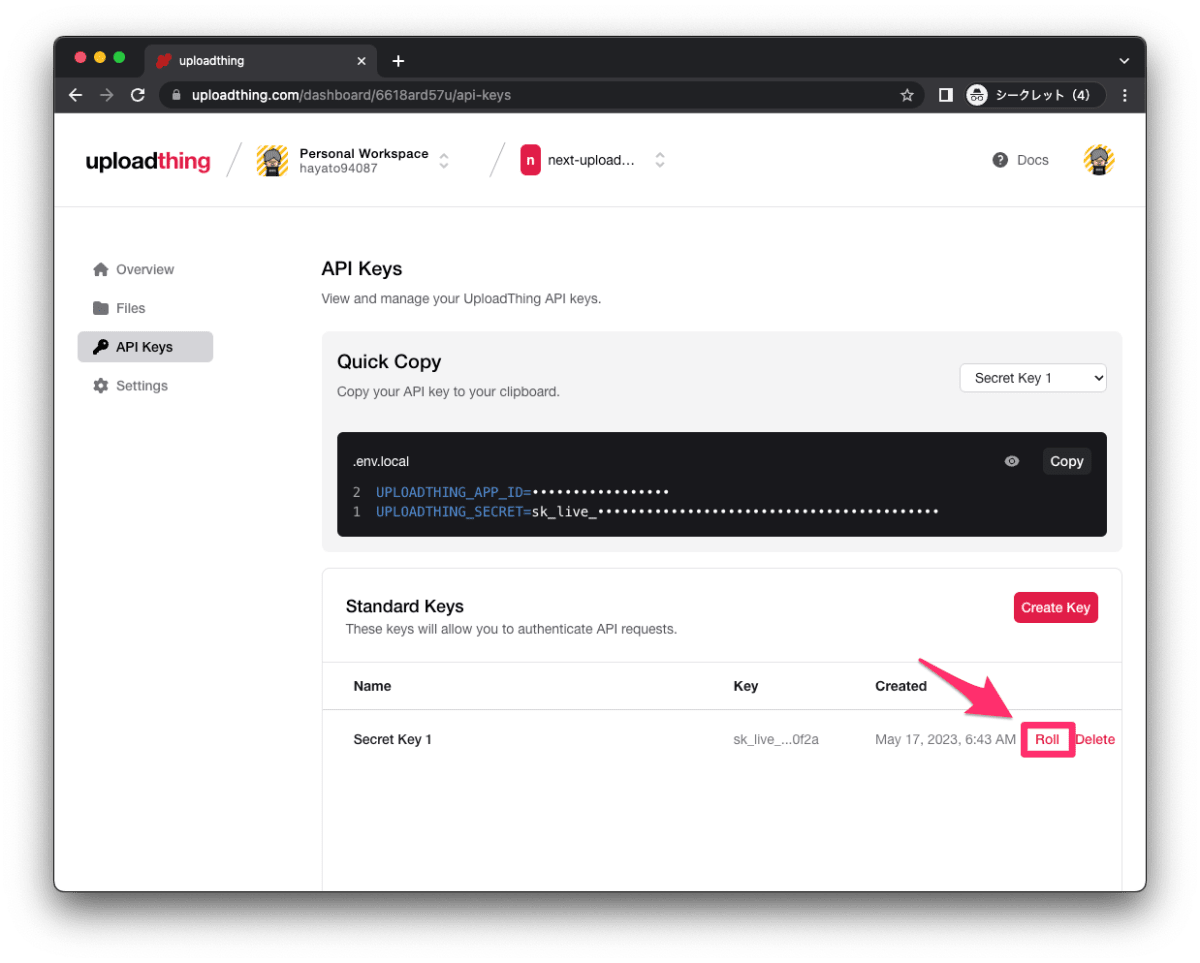Click the profile avatar in the top right
Image resolution: width=1200 pixels, height=963 pixels.
coord(1098,159)
